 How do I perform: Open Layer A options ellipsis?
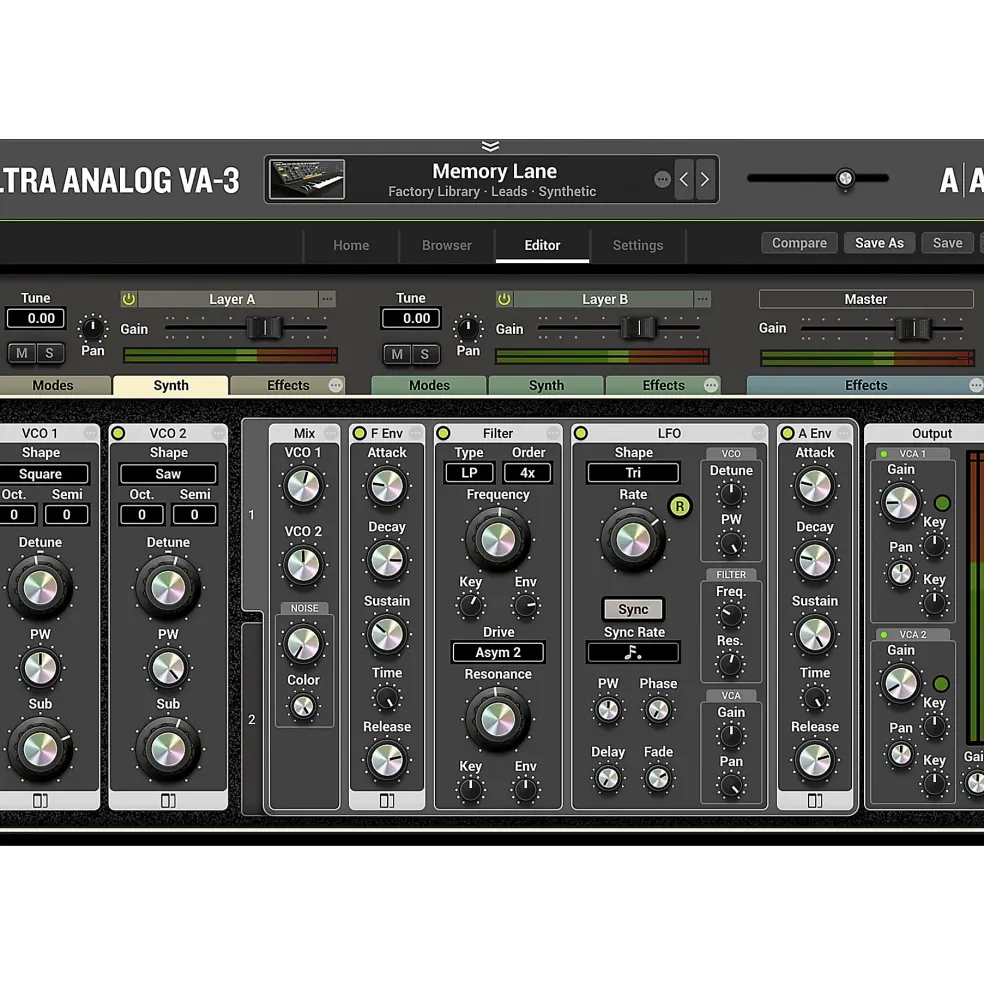327,299
